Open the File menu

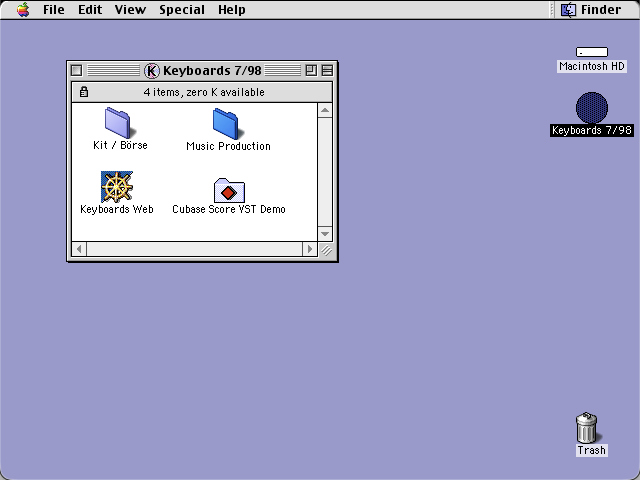click(x=53, y=9)
